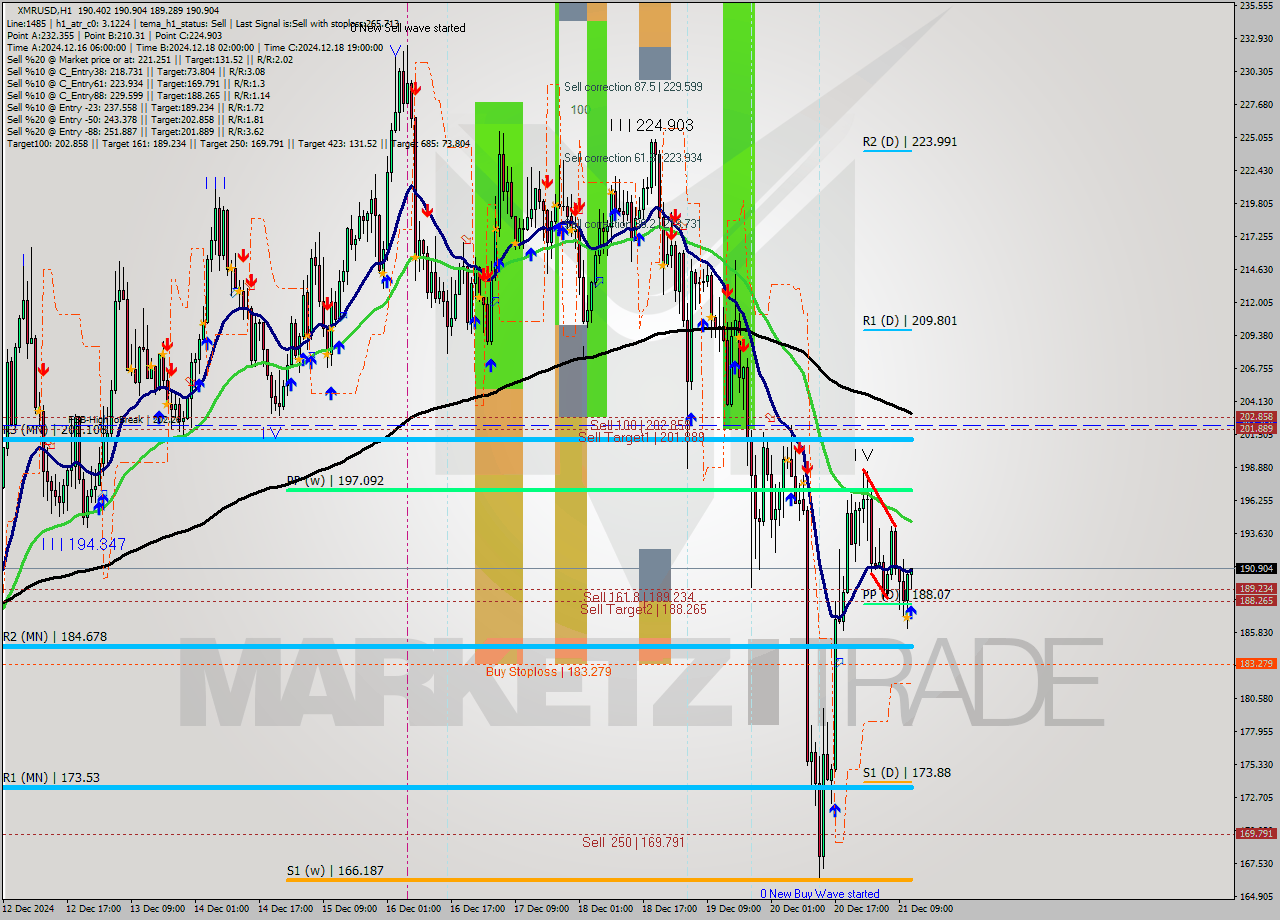Click the blue I I wave label

click(215, 183)
